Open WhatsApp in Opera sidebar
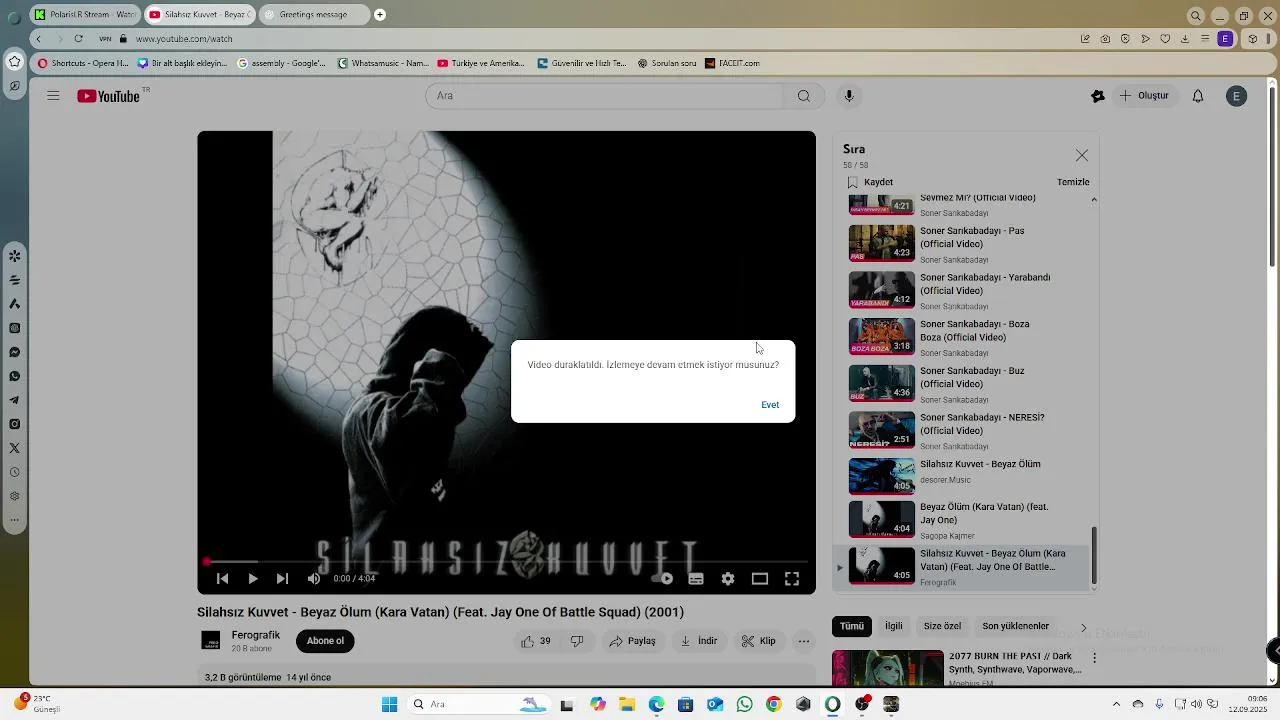 15,376
